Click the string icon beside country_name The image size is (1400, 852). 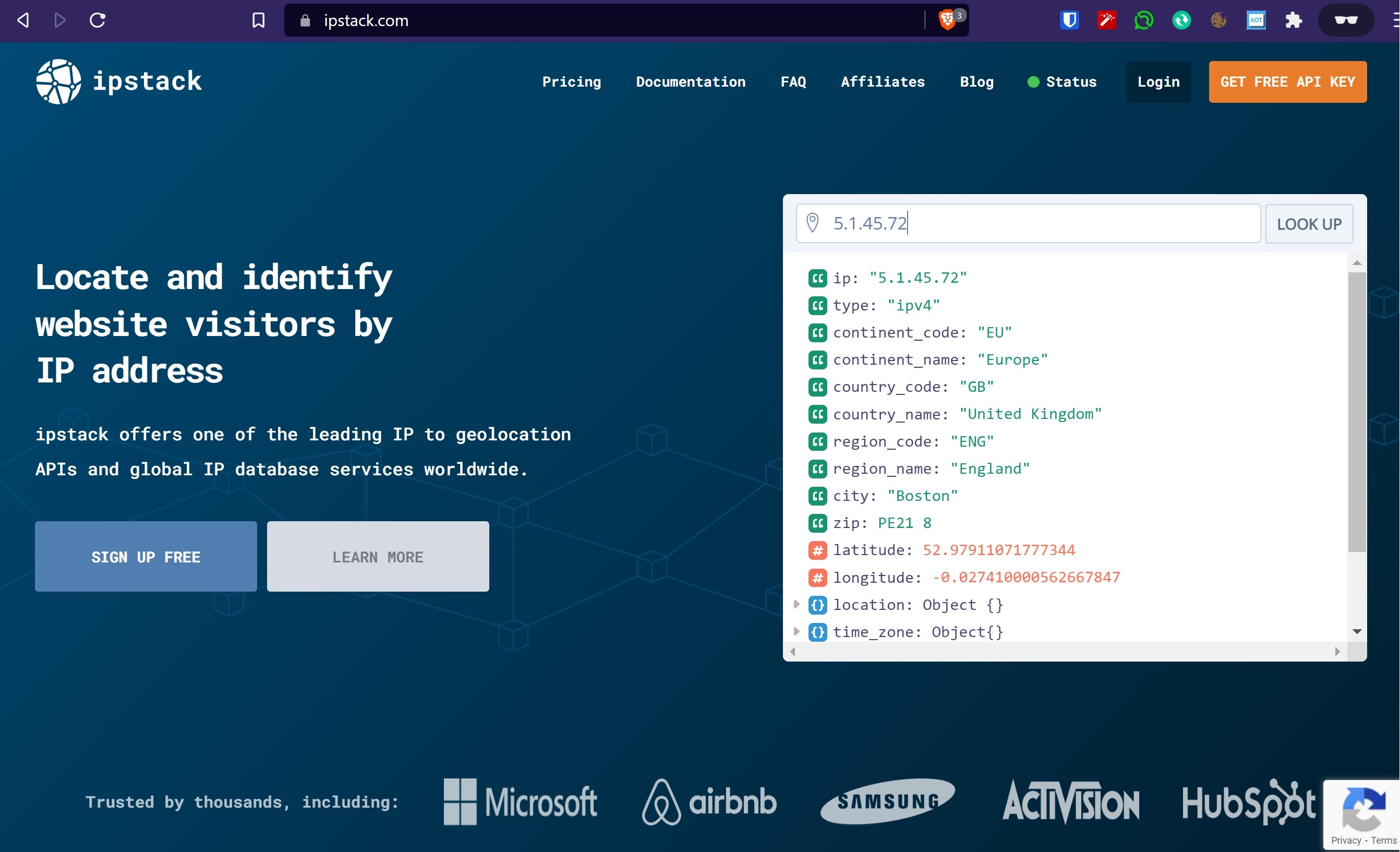(817, 414)
